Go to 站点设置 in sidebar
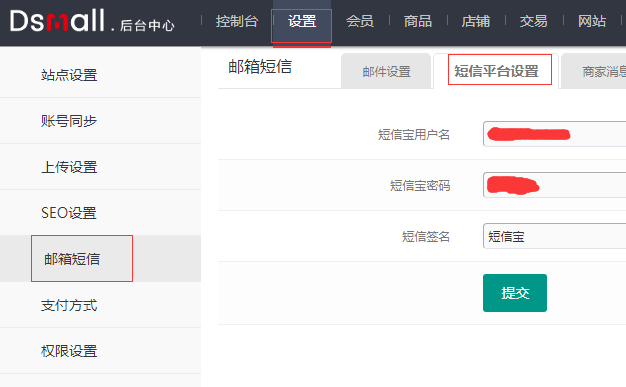This screenshot has width=626, height=387. click(100, 75)
